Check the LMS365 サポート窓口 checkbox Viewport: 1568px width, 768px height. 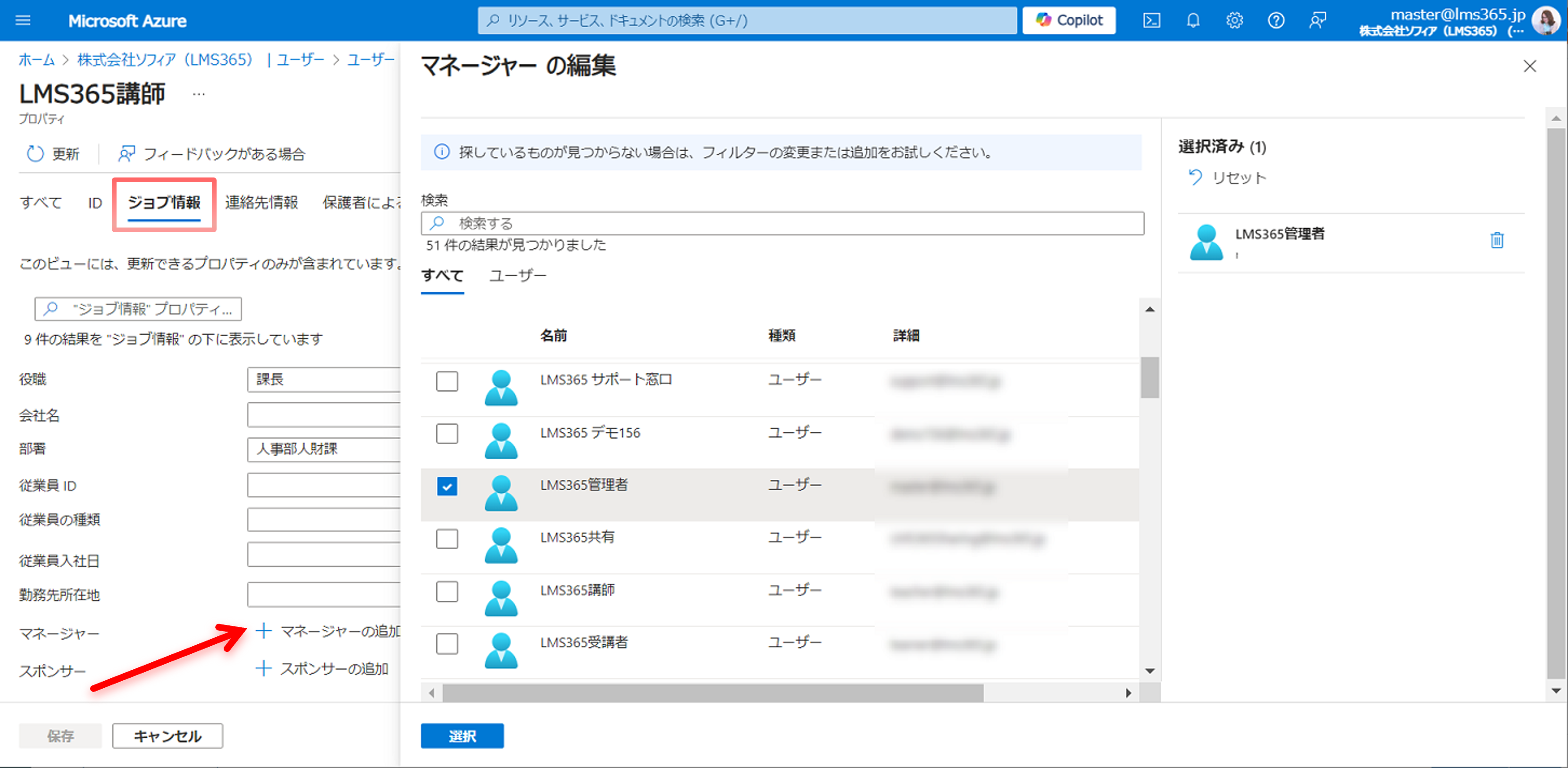click(447, 381)
